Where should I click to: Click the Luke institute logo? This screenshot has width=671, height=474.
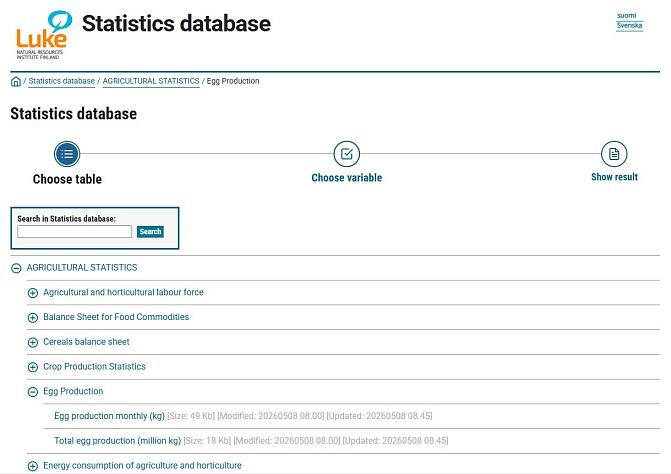pyautogui.click(x=44, y=35)
